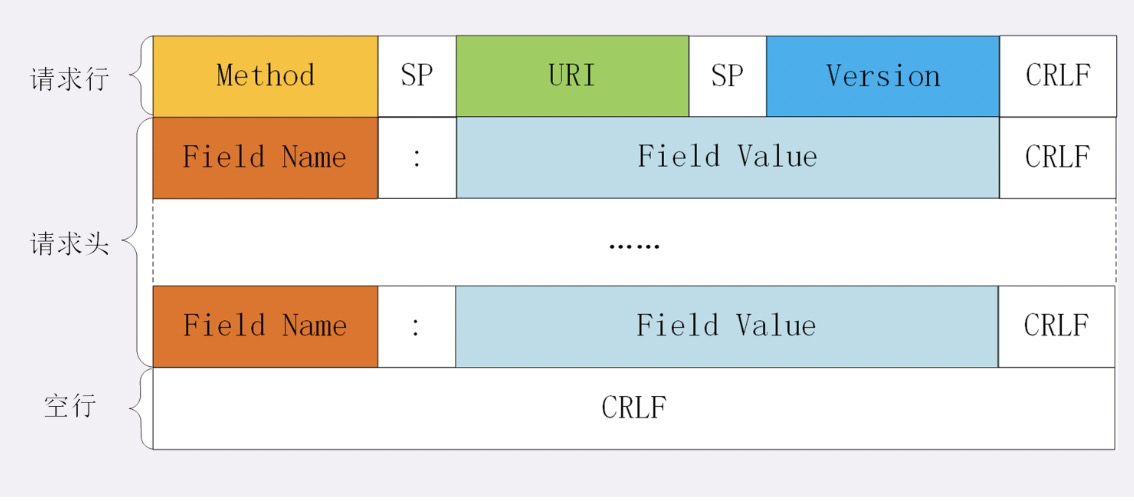The image size is (1134, 502).
Task: Select the top Field Value block
Action: pos(727,157)
